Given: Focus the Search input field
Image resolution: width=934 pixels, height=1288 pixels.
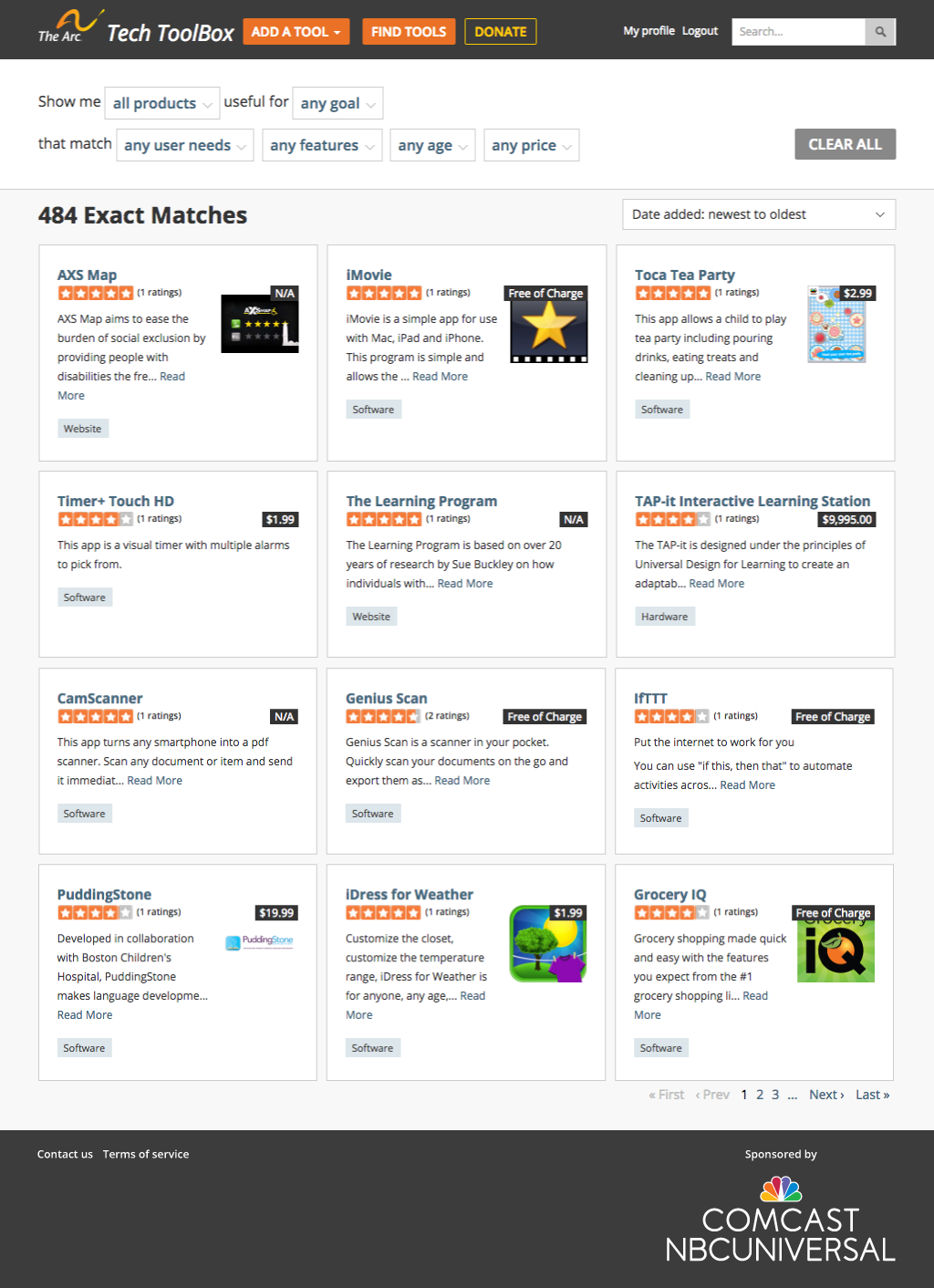Looking at the screenshot, I should pos(798,32).
